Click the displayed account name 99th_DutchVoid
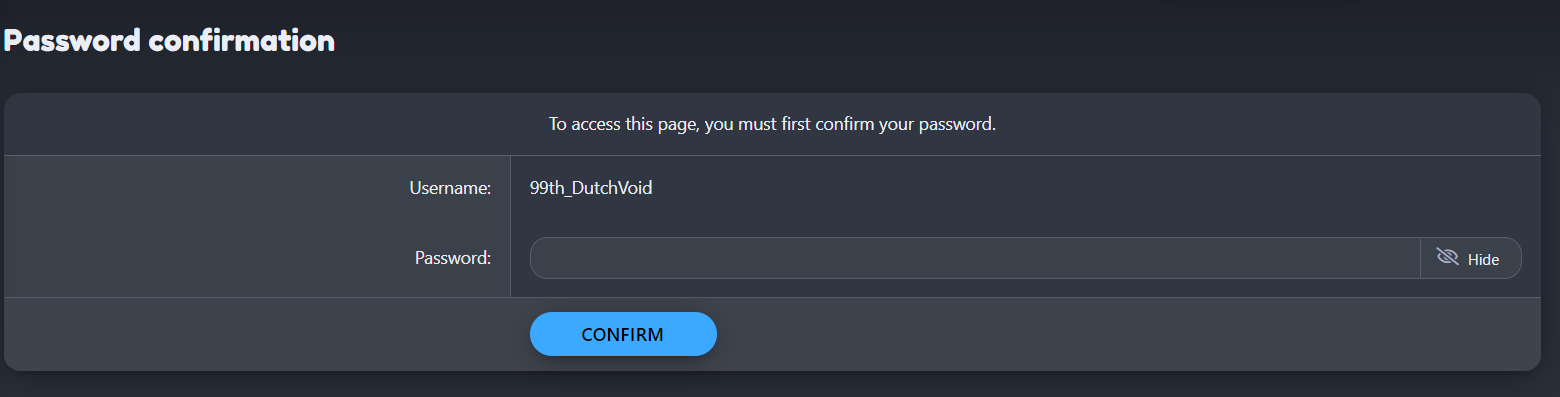This screenshot has height=397, width=1560. click(591, 187)
